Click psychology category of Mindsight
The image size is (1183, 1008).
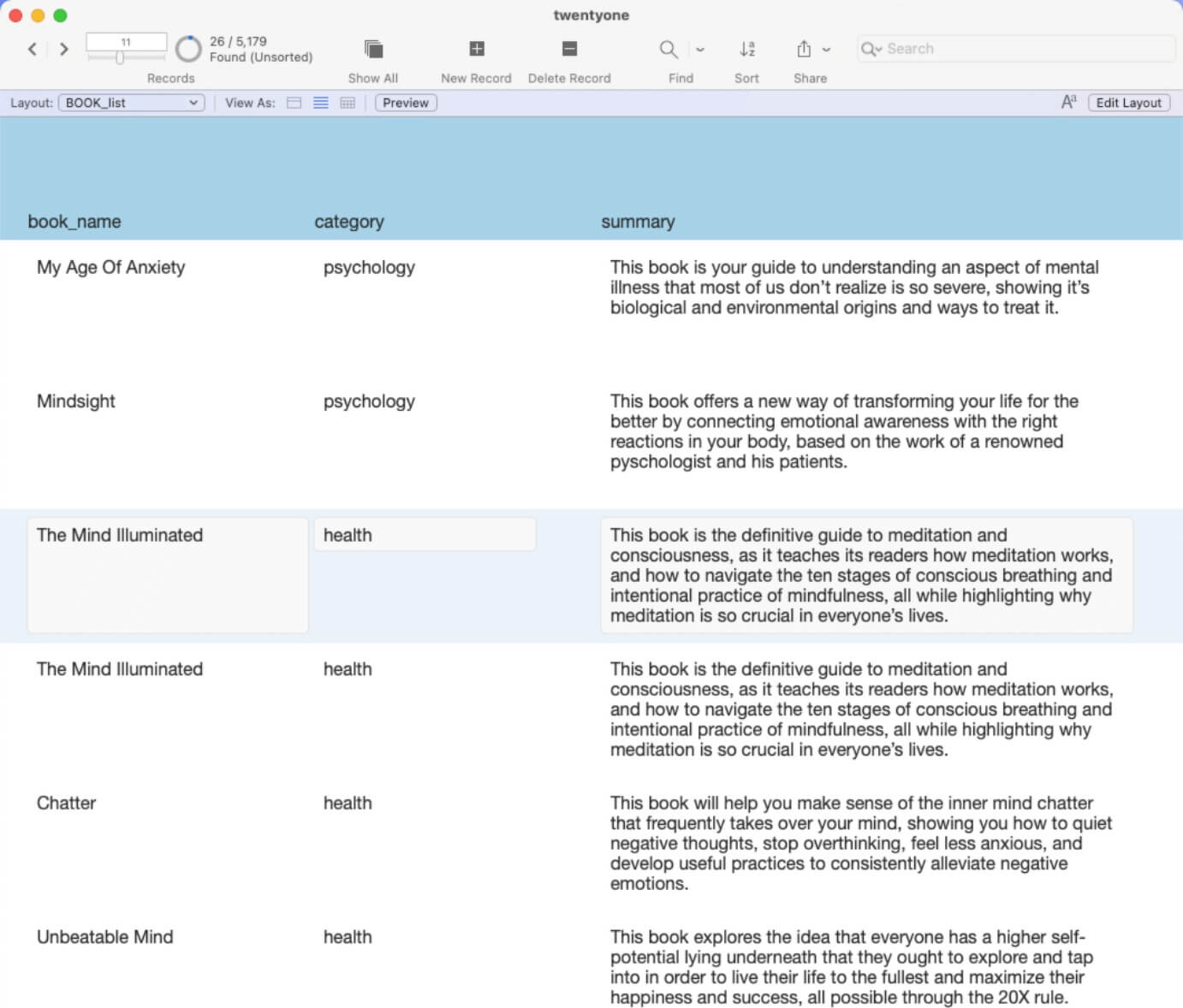point(369,401)
